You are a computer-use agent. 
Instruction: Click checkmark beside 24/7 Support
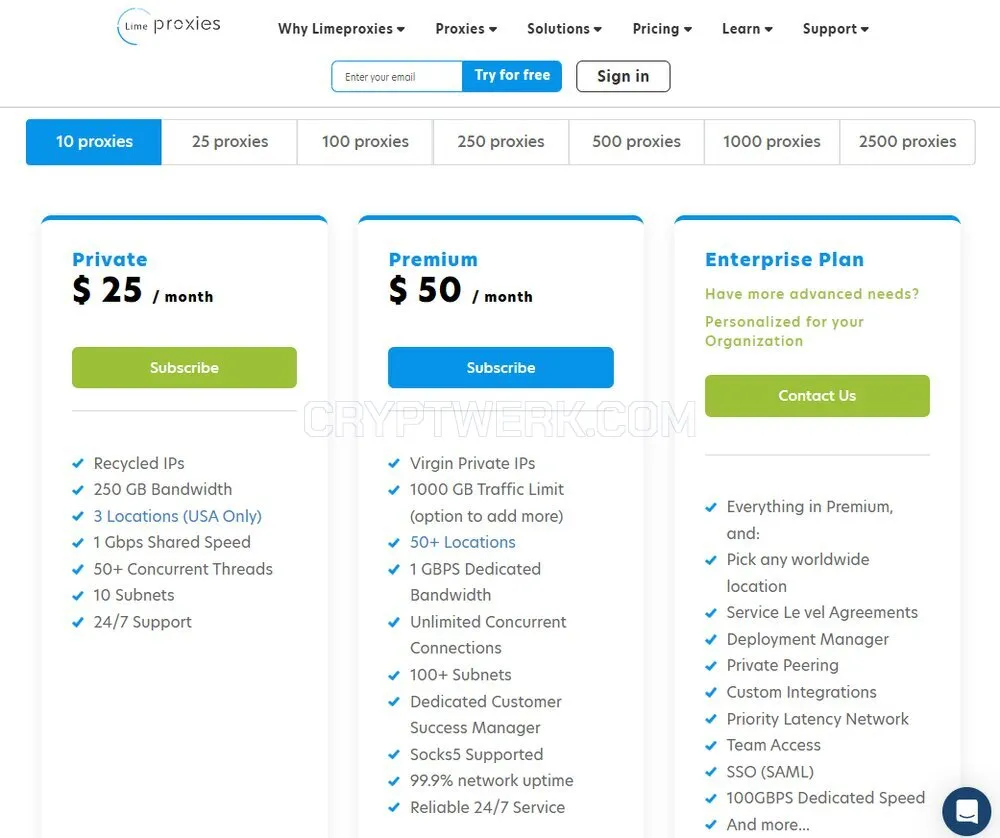tap(78, 622)
